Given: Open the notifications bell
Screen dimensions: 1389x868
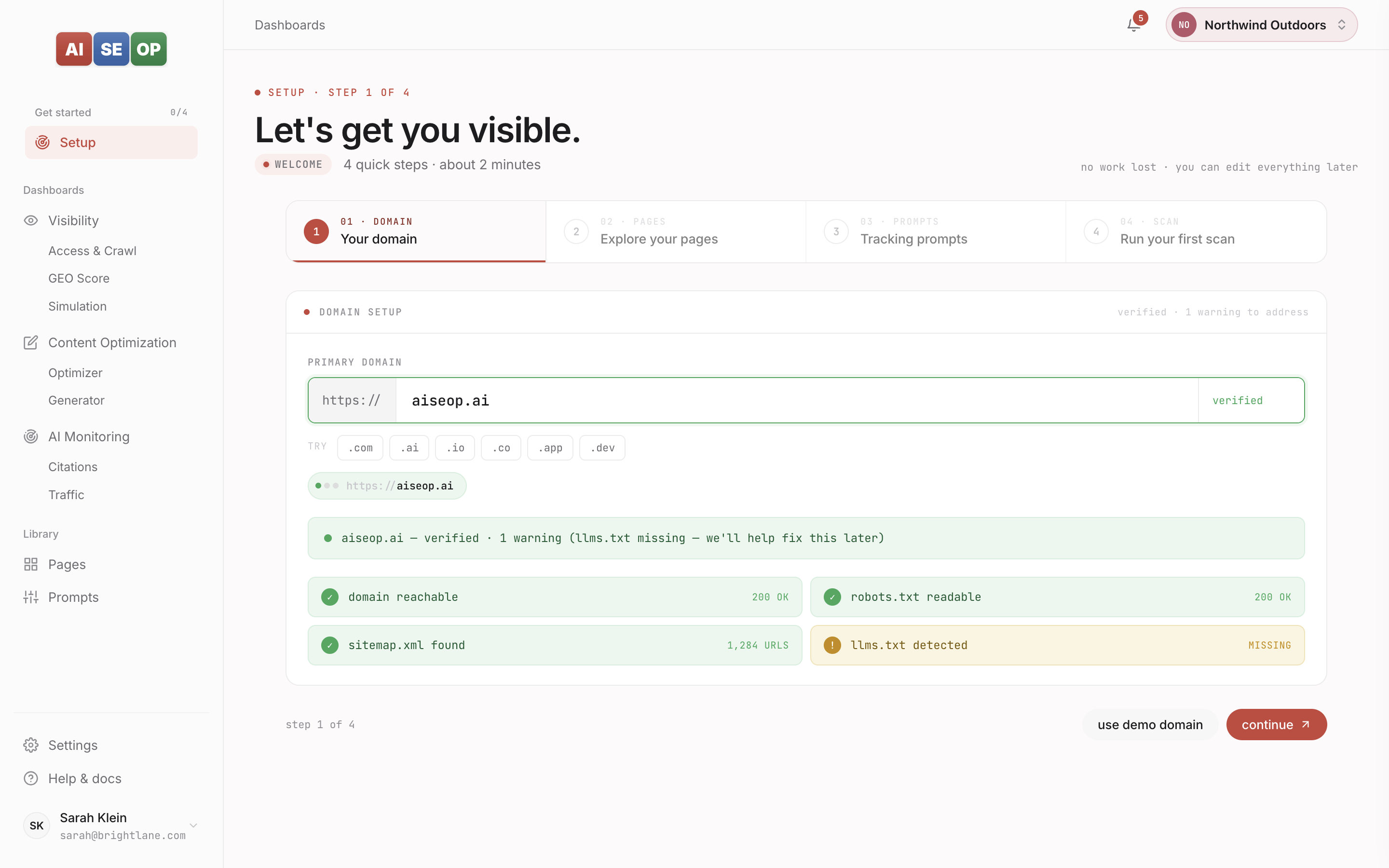Looking at the screenshot, I should [1133, 25].
